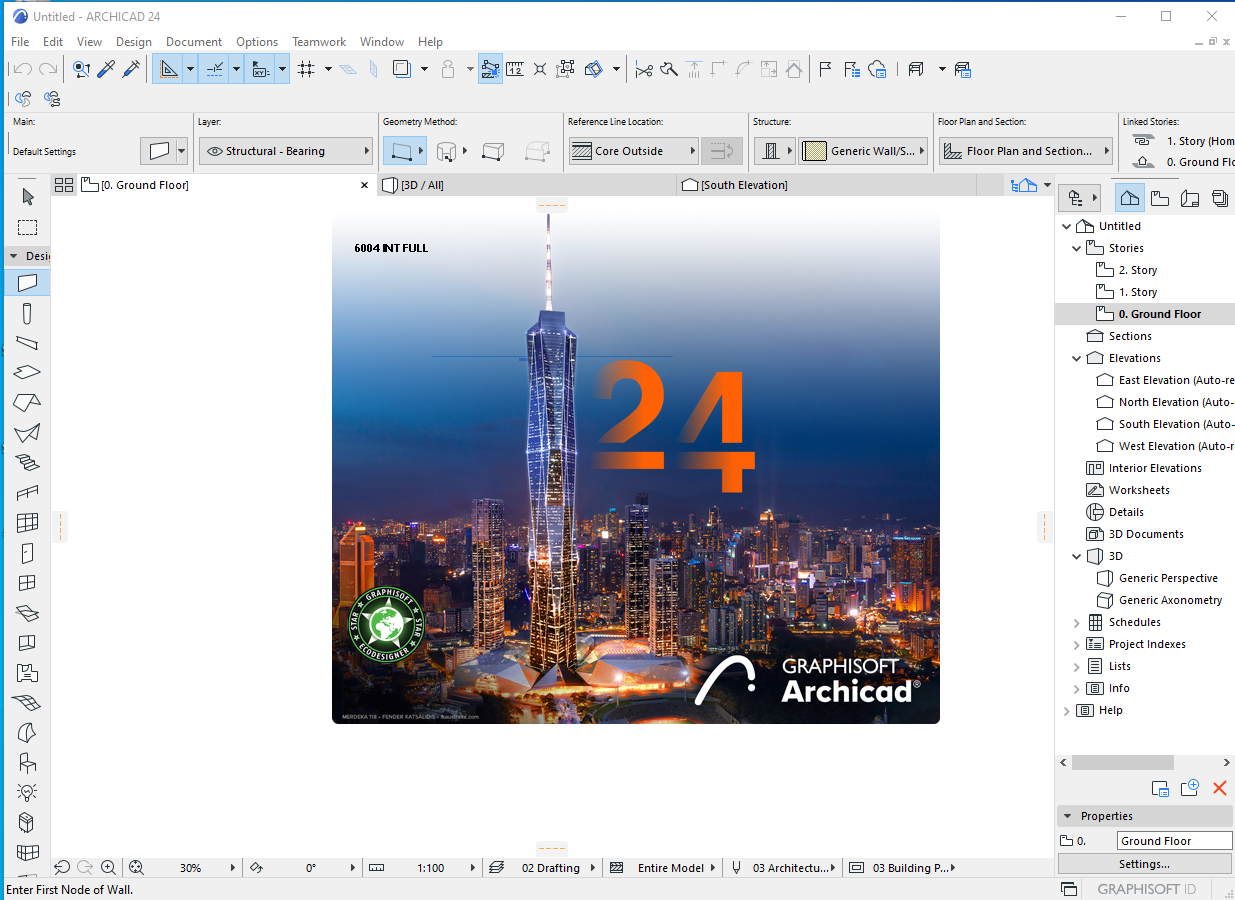Click the Zoom In magnifier icon
The image size is (1235, 900).
coord(108,868)
